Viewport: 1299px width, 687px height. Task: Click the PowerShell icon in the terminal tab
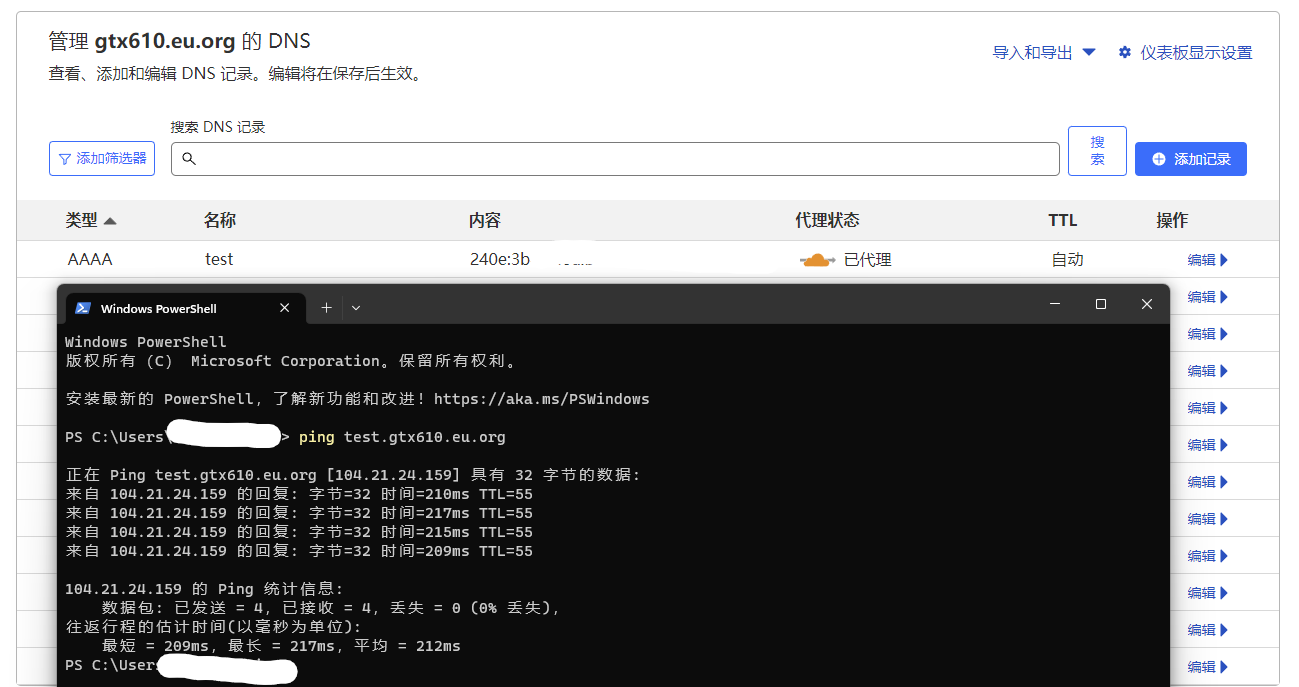point(83,308)
